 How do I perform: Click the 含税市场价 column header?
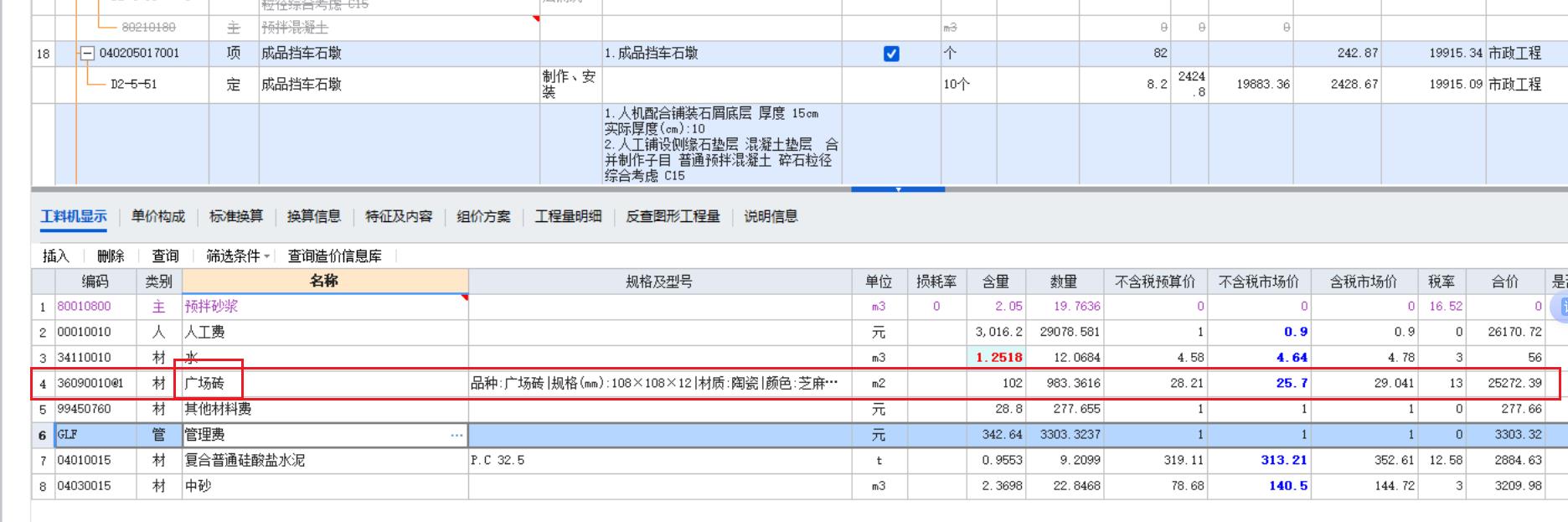1364,282
